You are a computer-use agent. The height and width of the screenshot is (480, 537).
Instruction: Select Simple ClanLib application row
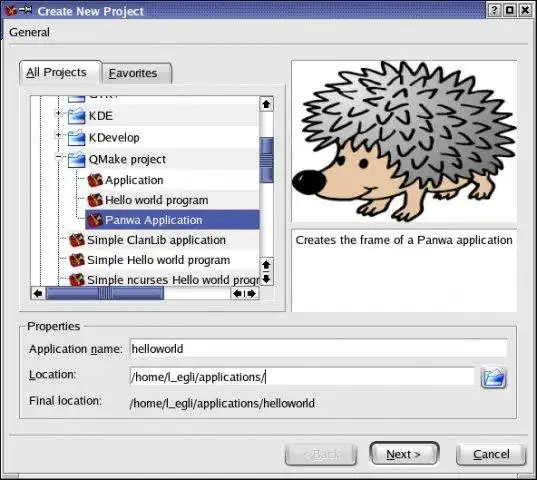[157, 240]
